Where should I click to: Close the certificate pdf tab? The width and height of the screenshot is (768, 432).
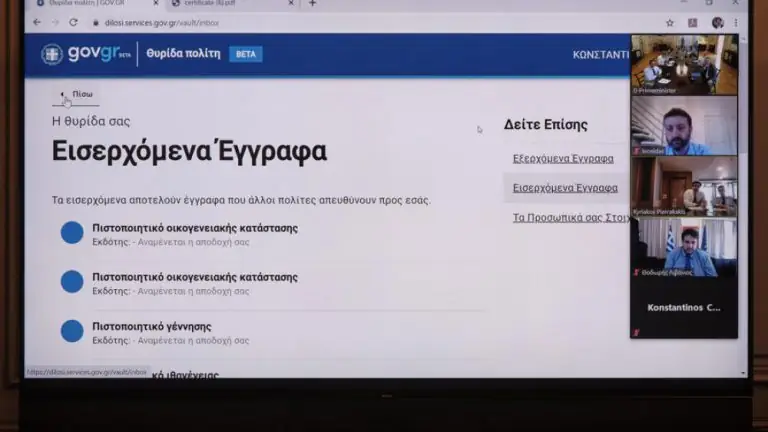click(291, 3)
